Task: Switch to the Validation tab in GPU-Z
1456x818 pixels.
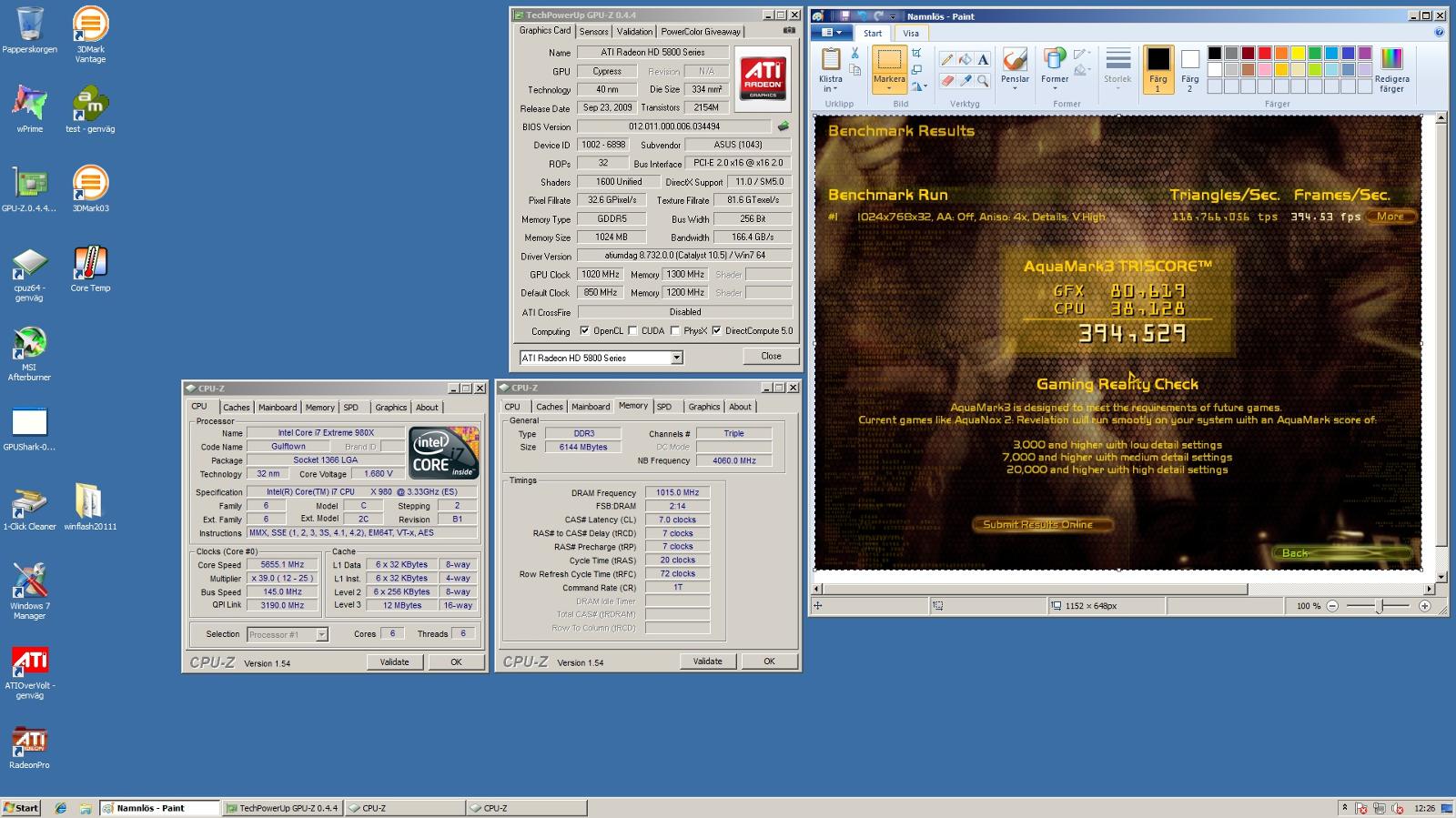Action: [x=634, y=31]
